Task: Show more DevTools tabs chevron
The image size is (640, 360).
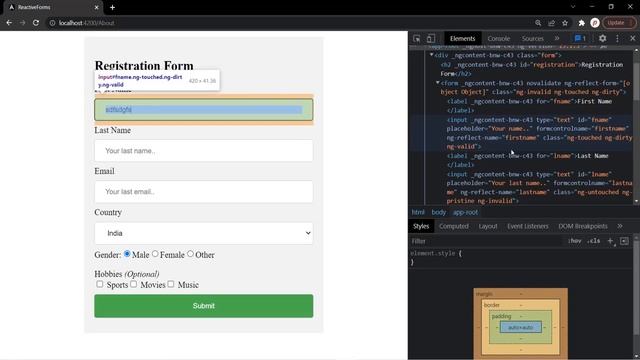Action: (557, 38)
